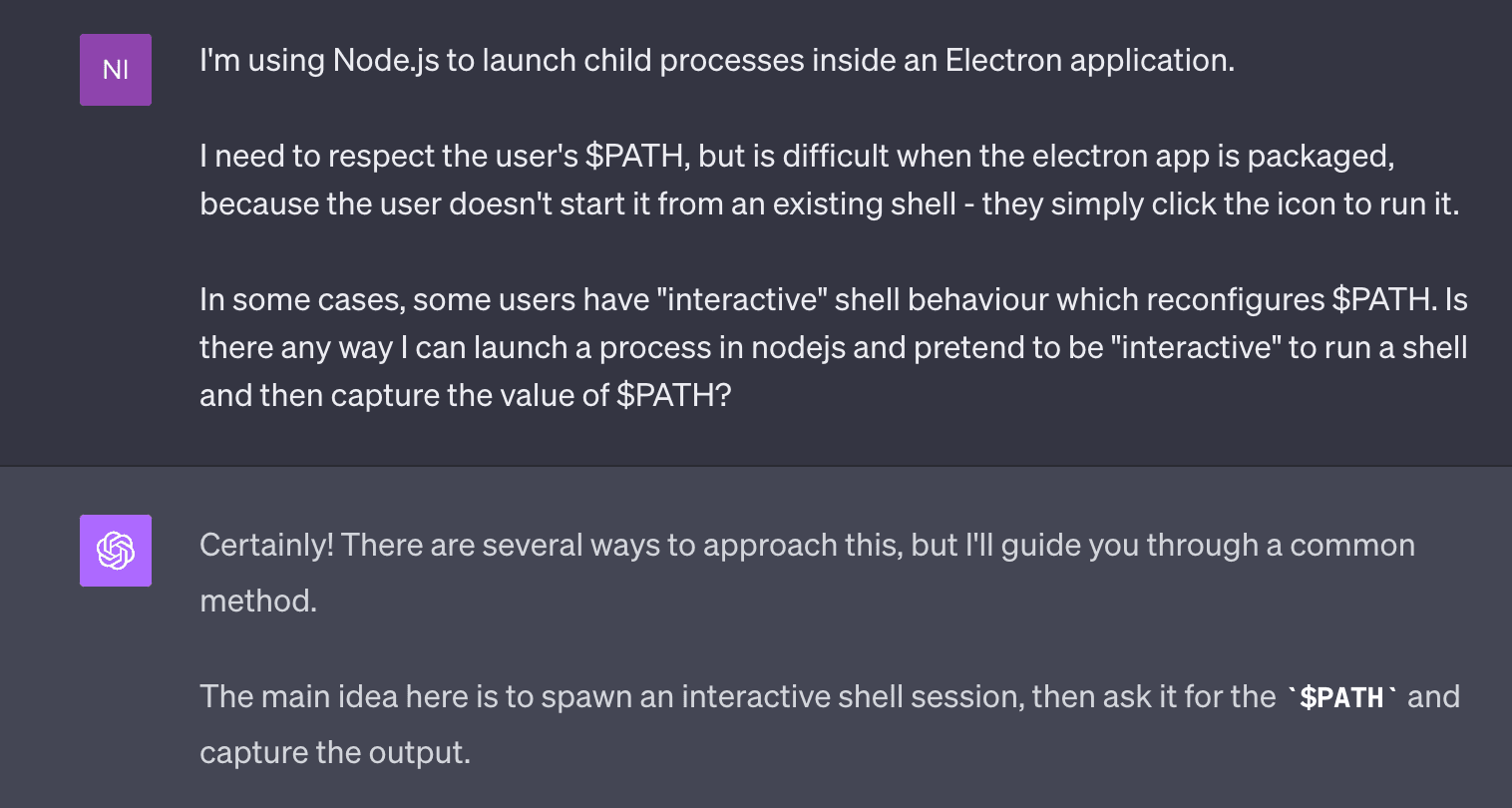Click the paragraph starting 'In some cases'
Image resolution: width=1512 pixels, height=808 pixels.
[834, 347]
